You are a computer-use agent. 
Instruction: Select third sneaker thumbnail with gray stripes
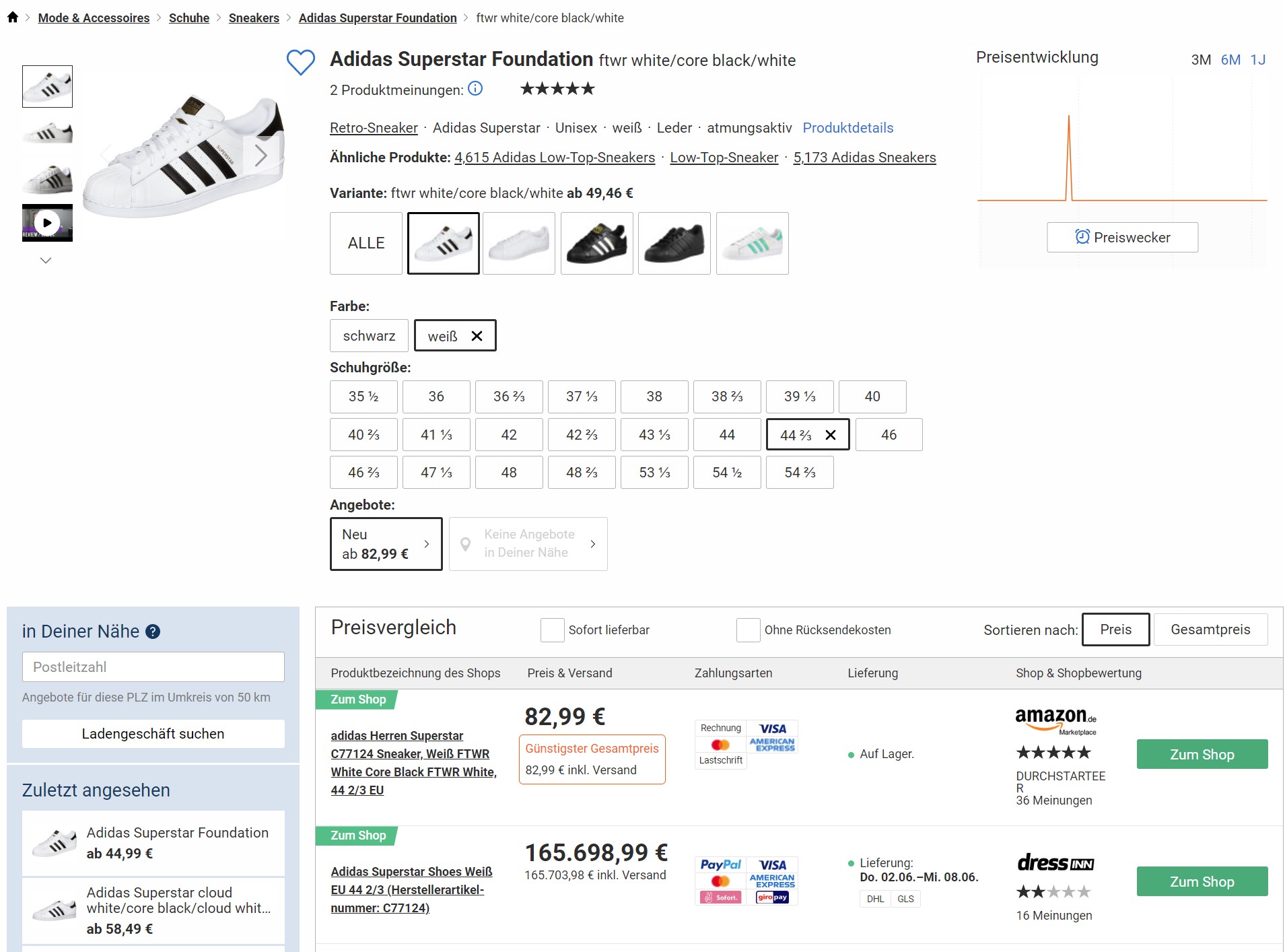point(47,178)
